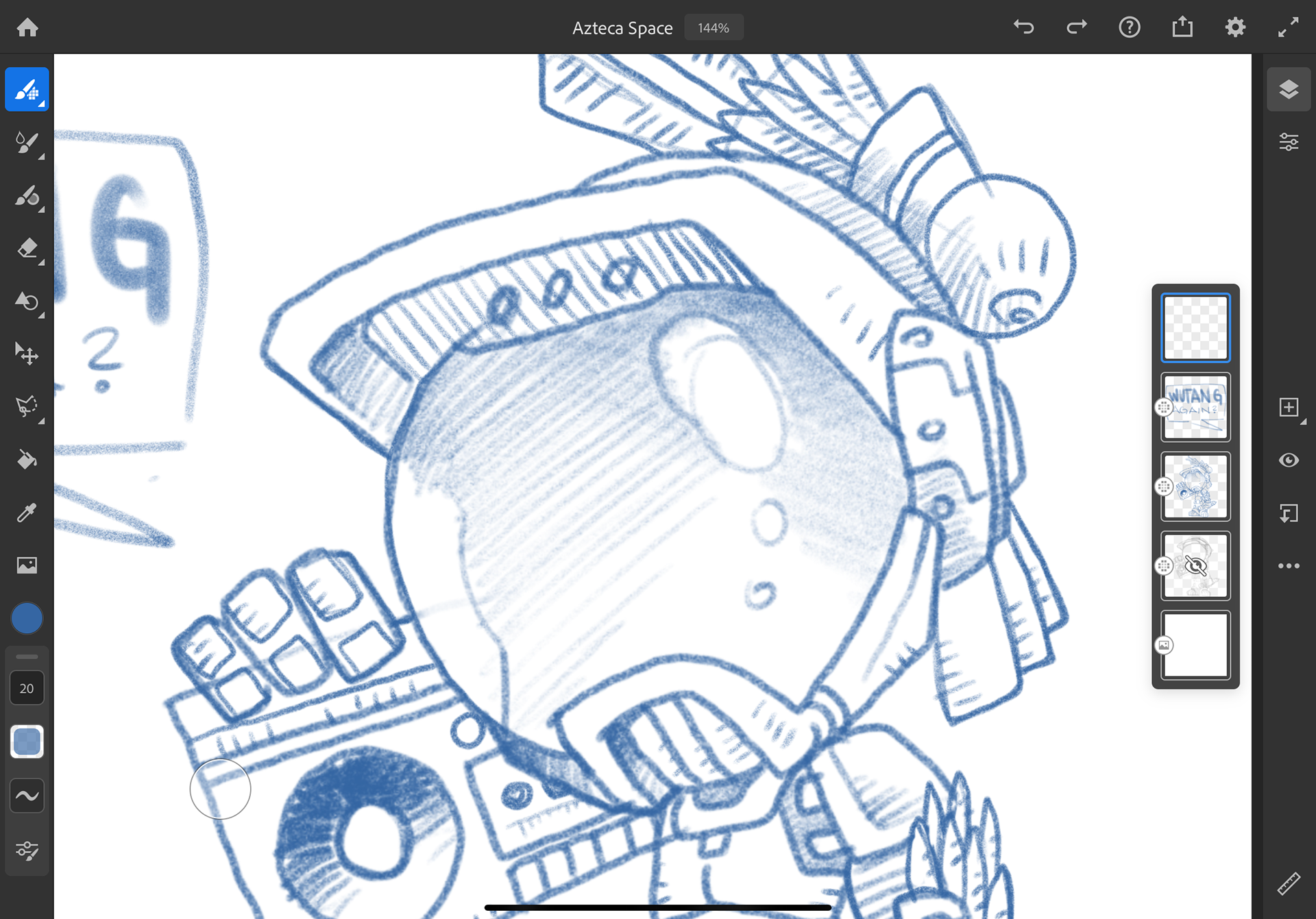Expand the Add Layer options
The height and width of the screenshot is (919, 1316).
point(1289,407)
